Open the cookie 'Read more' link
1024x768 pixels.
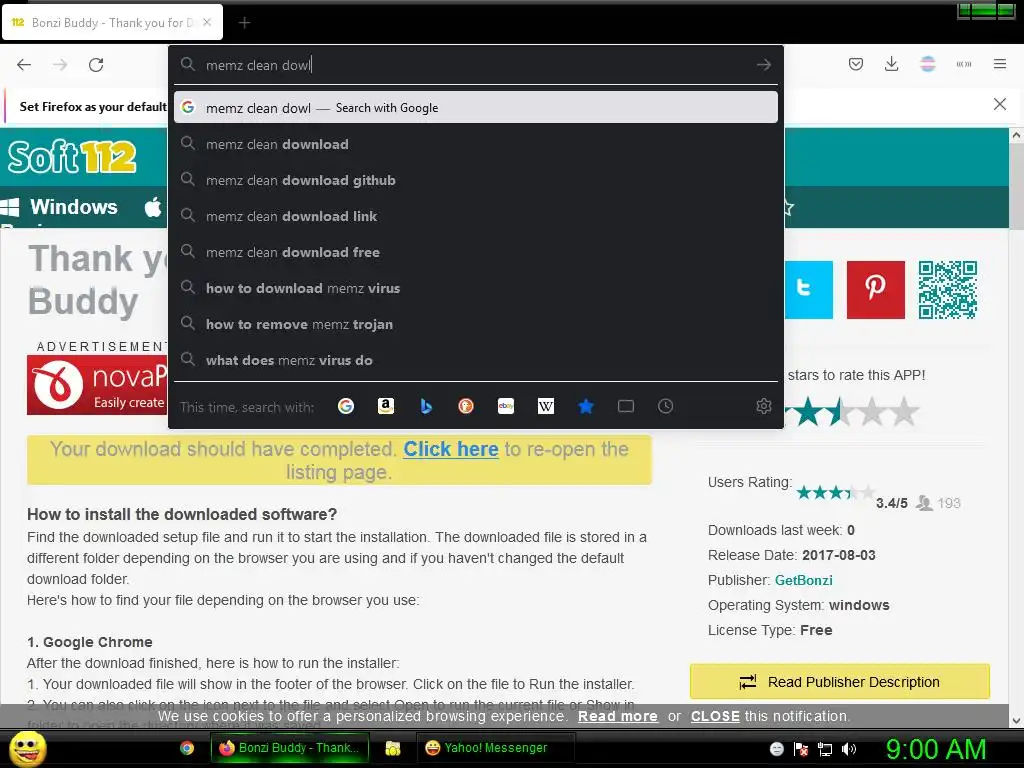click(618, 716)
